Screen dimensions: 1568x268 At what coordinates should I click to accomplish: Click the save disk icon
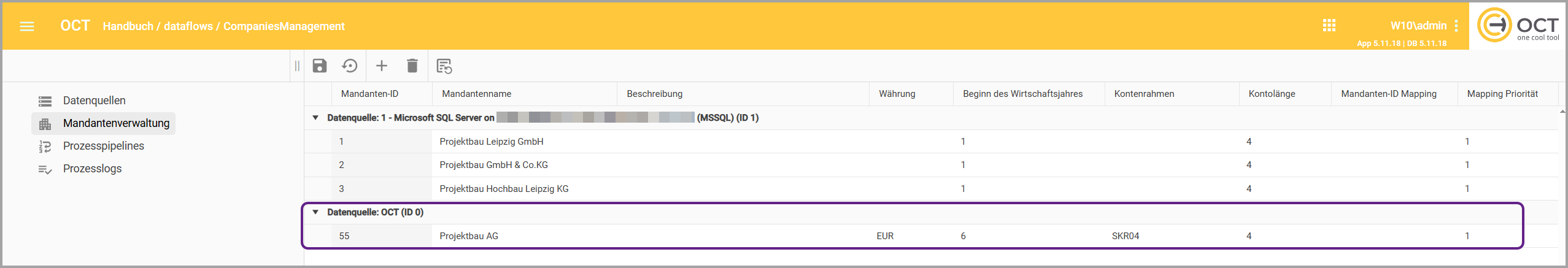click(x=320, y=66)
